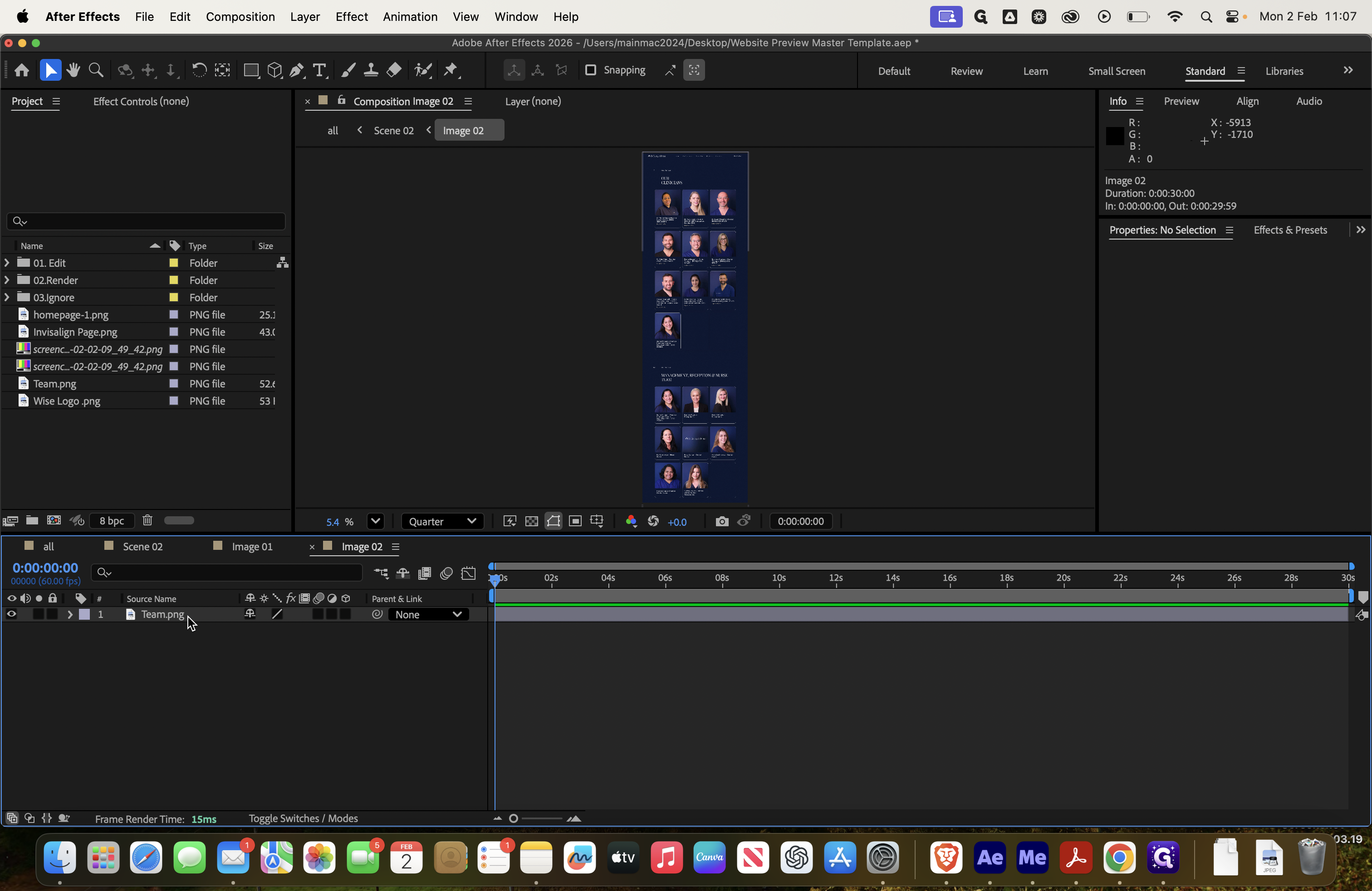Select the Puppet Pin tool
Image resolution: width=1372 pixels, height=891 pixels.
(x=451, y=70)
